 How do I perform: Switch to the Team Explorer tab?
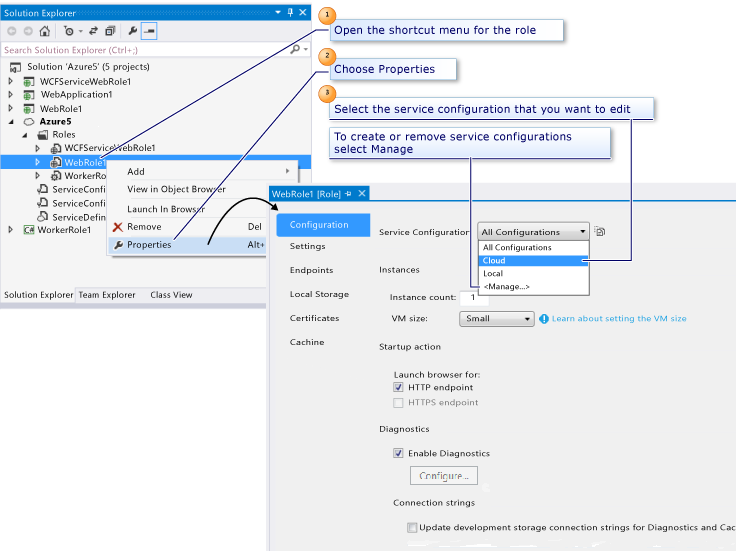(x=107, y=295)
